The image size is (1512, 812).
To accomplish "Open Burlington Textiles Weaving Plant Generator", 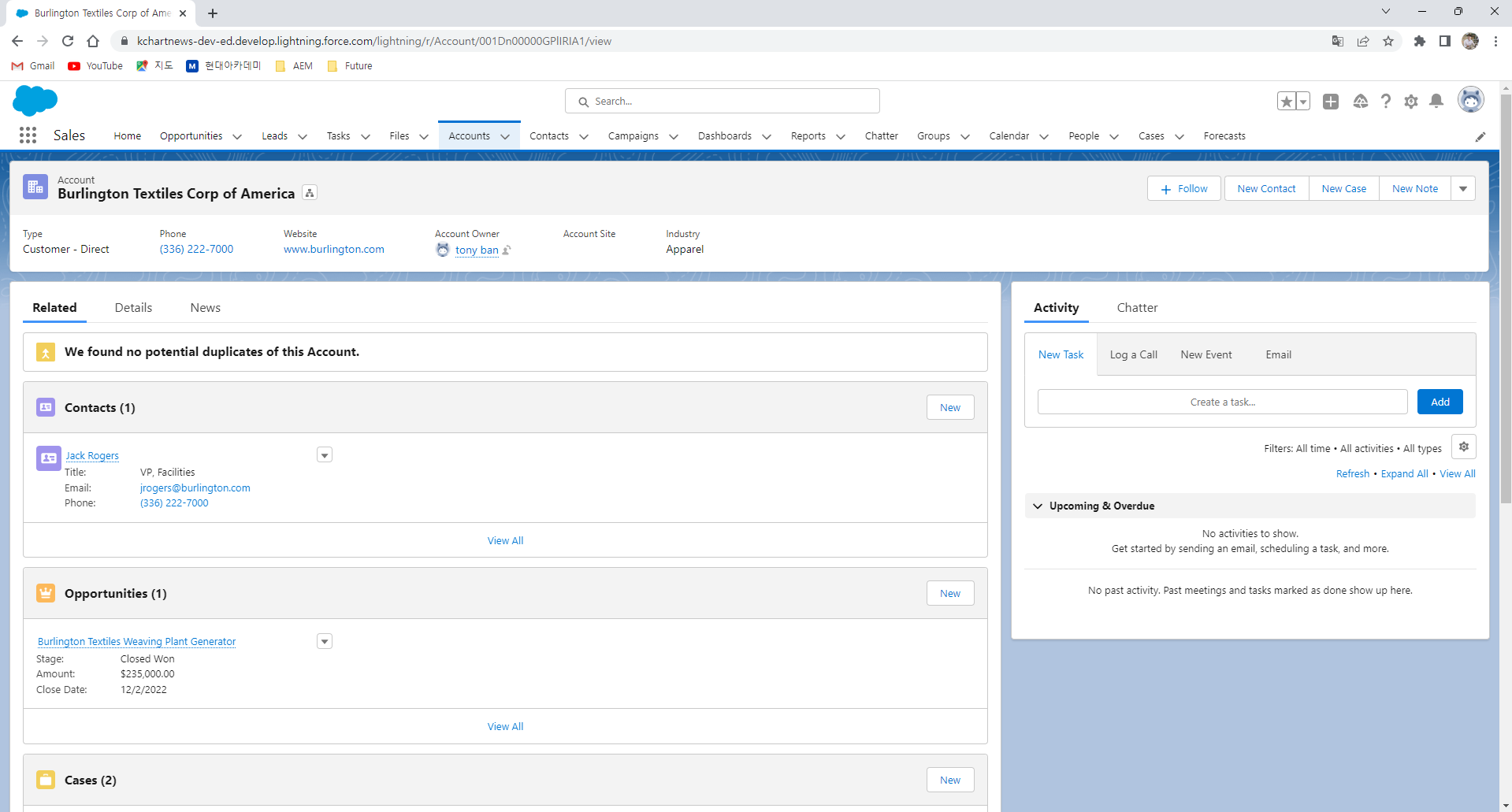I will pos(137,642).
